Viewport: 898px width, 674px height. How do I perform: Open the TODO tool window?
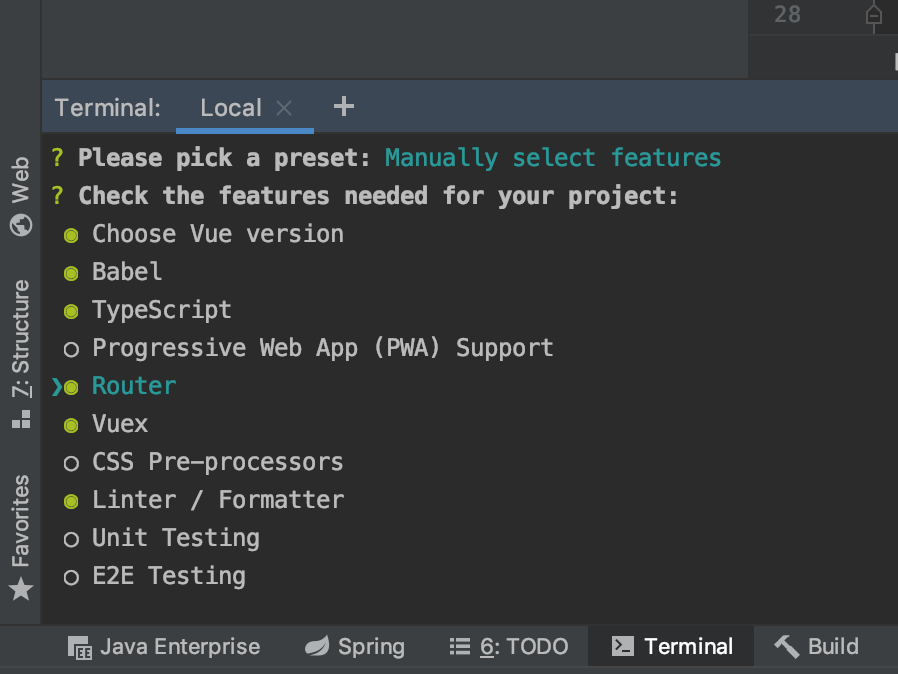pyautogui.click(x=509, y=647)
